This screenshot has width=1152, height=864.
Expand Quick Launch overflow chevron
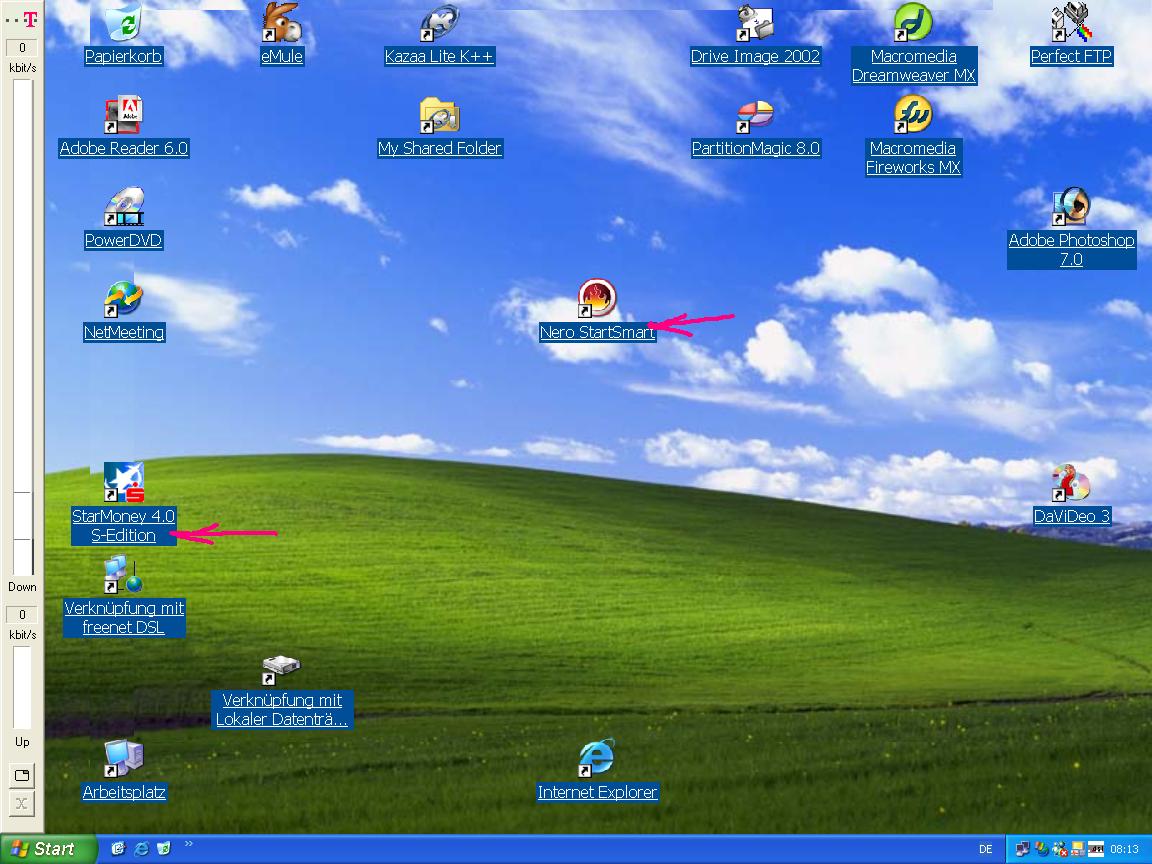point(189,843)
